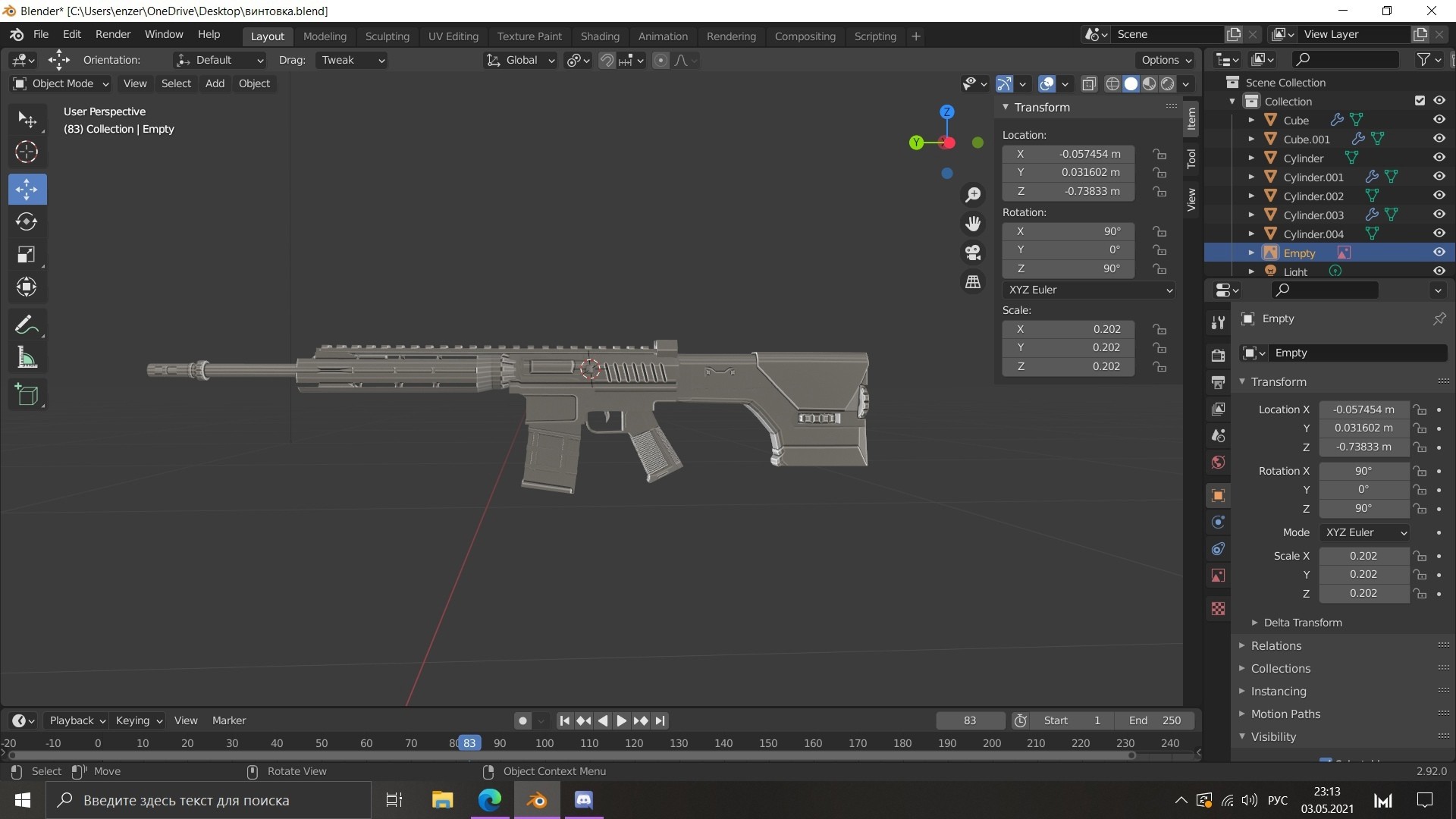This screenshot has width=1456, height=819.
Task: Toggle auto keying record button
Action: (x=522, y=720)
